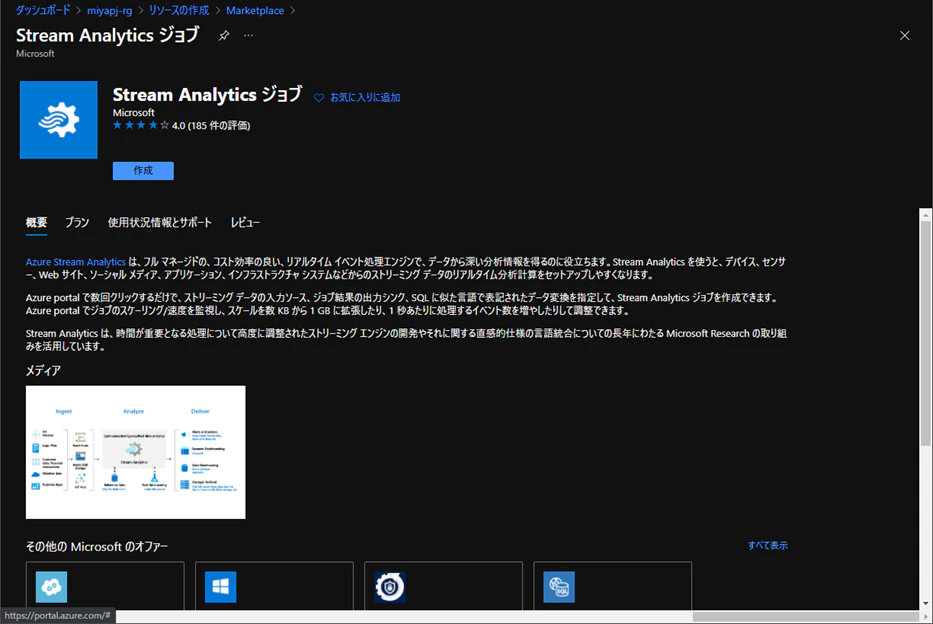Go to miyapj-rg breadcrumb

(x=109, y=10)
